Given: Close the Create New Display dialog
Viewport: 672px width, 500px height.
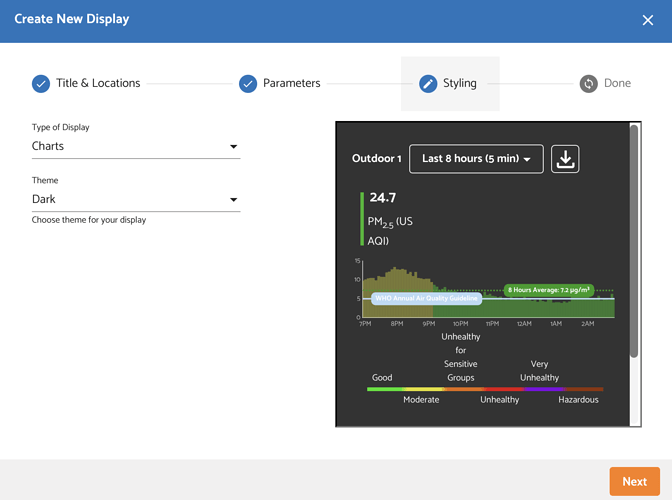Looking at the screenshot, I should [x=648, y=20].
